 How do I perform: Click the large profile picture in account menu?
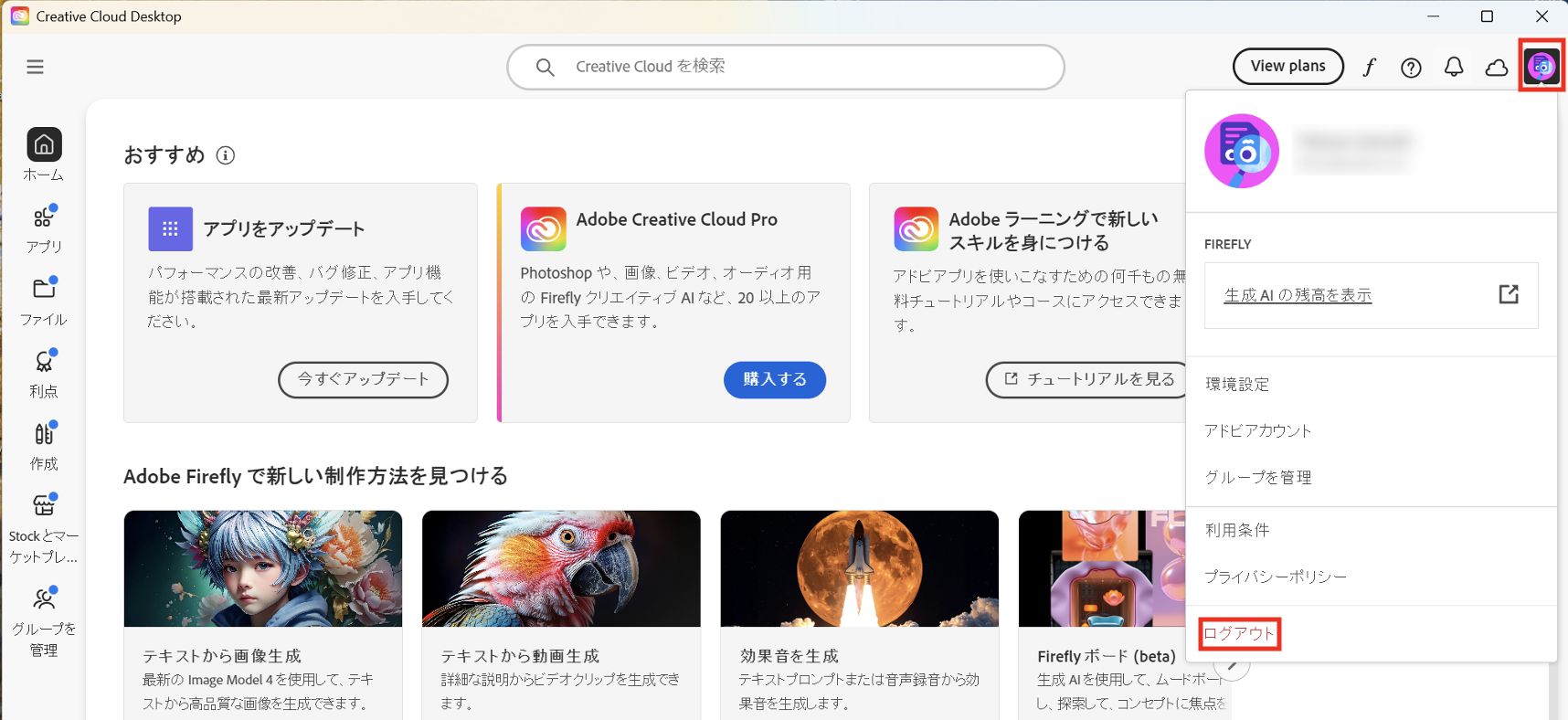pos(1242,151)
